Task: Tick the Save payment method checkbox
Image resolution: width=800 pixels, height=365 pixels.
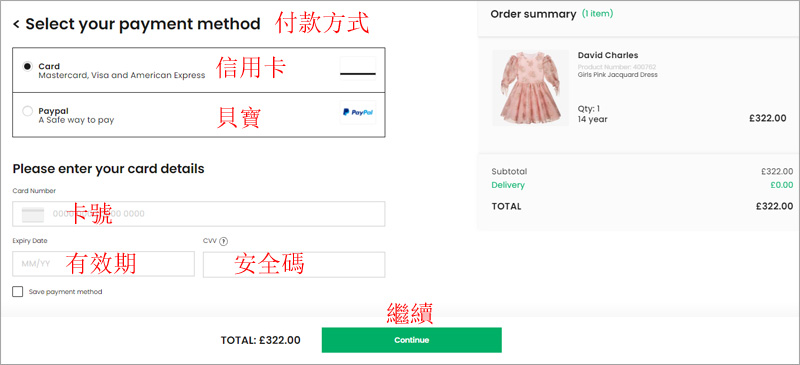Action: coord(18,291)
